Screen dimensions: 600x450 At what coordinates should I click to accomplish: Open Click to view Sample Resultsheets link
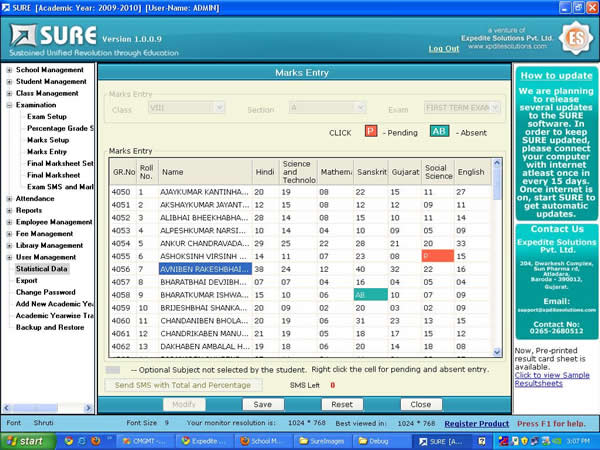[552, 379]
